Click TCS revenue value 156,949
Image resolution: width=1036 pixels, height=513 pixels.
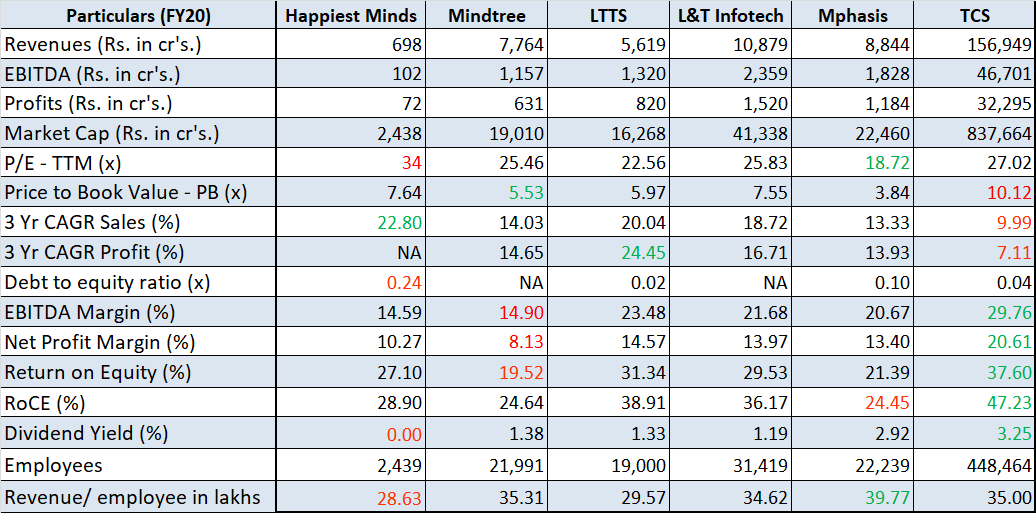click(x=995, y=45)
